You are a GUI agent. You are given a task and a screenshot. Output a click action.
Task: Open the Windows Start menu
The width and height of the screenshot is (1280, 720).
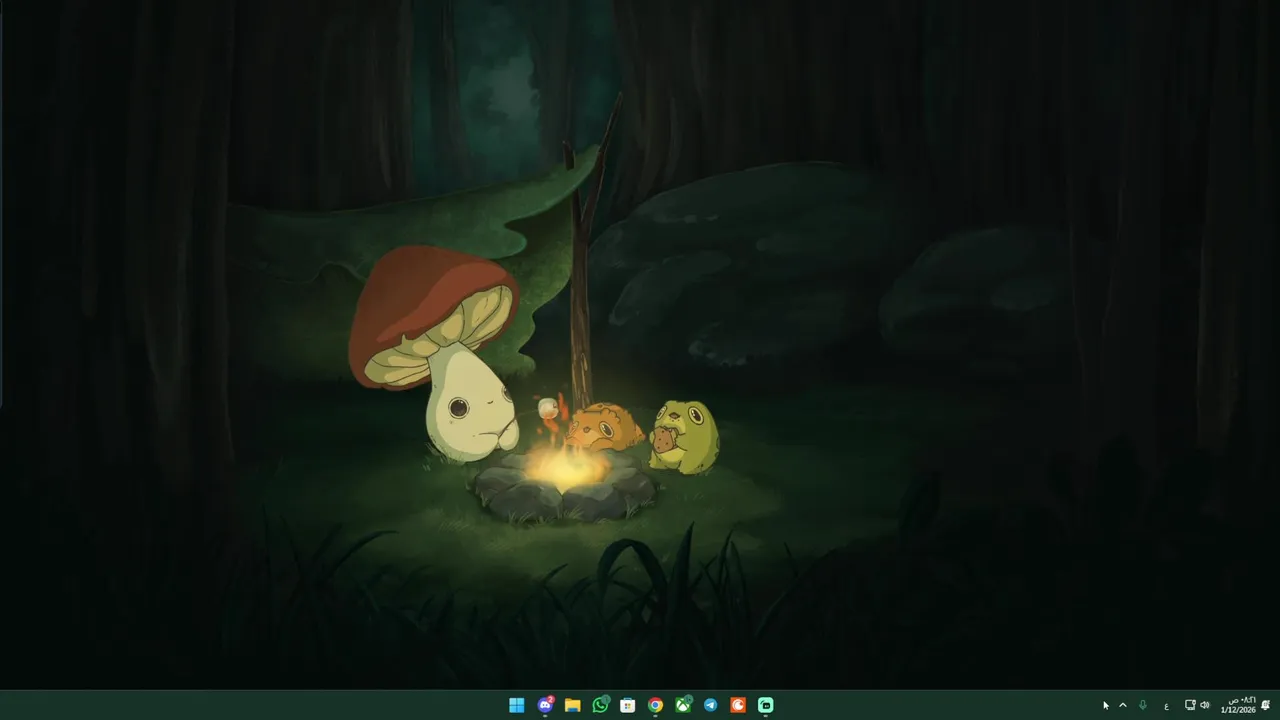coord(517,705)
